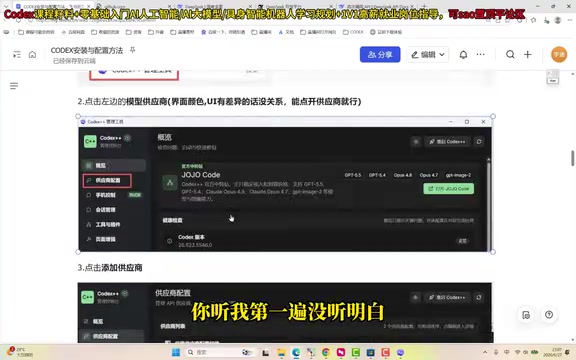Screen dimensions: 576x360
Task: Click the JOJO Code heading text
Action: (x=201, y=175)
